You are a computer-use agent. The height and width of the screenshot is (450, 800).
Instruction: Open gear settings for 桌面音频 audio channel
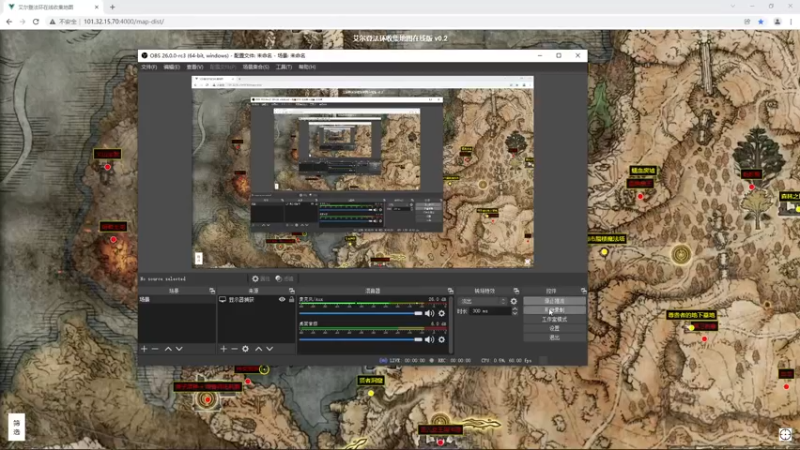coord(442,339)
